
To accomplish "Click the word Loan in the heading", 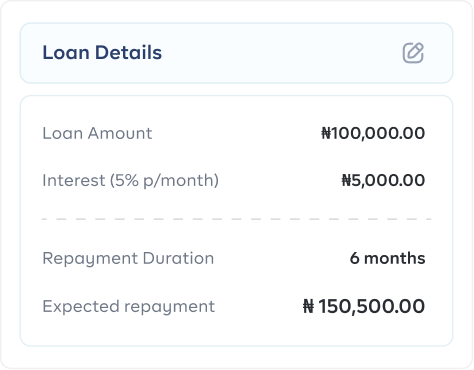I will click(x=66, y=53).
